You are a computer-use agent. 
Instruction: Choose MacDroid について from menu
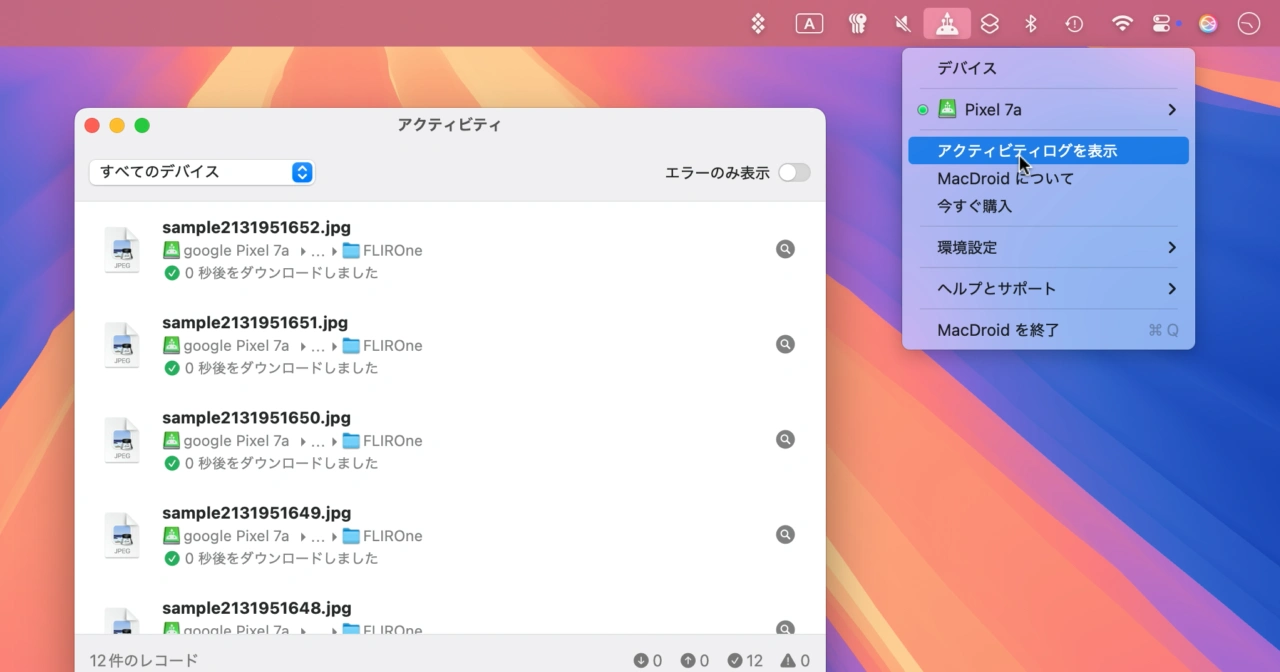pyautogui.click(x=1005, y=179)
